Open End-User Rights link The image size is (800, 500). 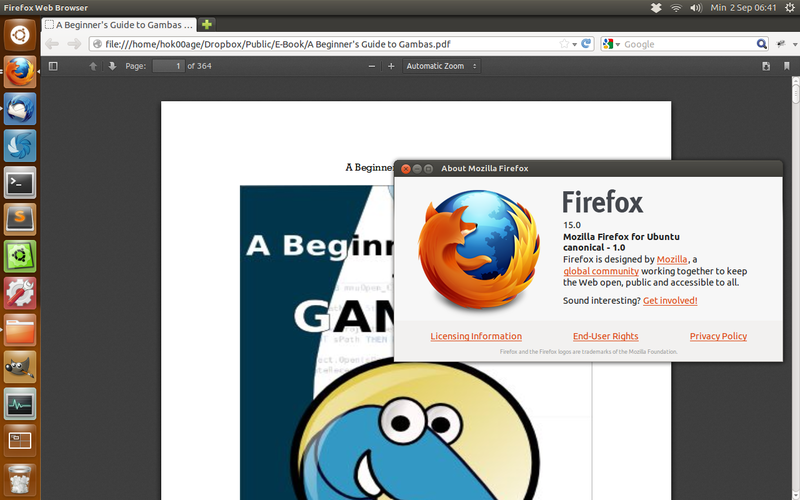(x=606, y=336)
